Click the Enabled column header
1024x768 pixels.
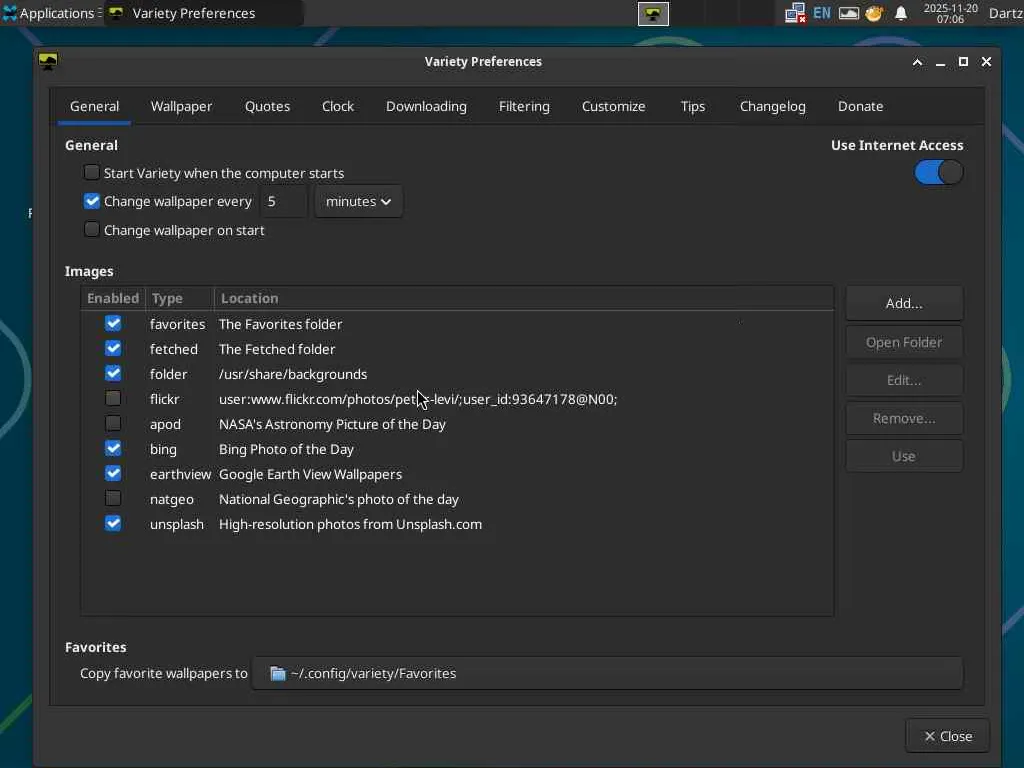(113, 298)
